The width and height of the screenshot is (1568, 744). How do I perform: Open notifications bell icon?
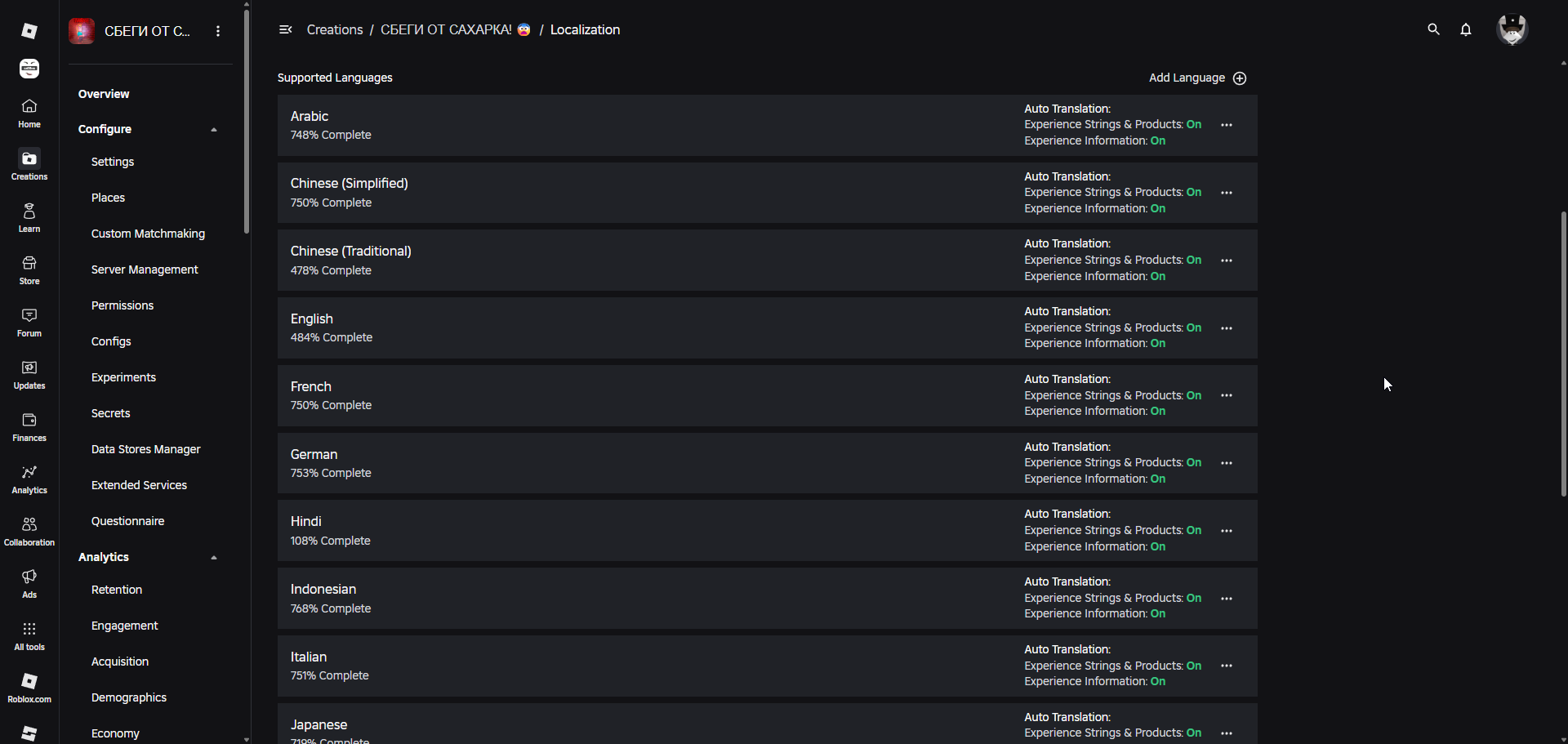(x=1466, y=29)
